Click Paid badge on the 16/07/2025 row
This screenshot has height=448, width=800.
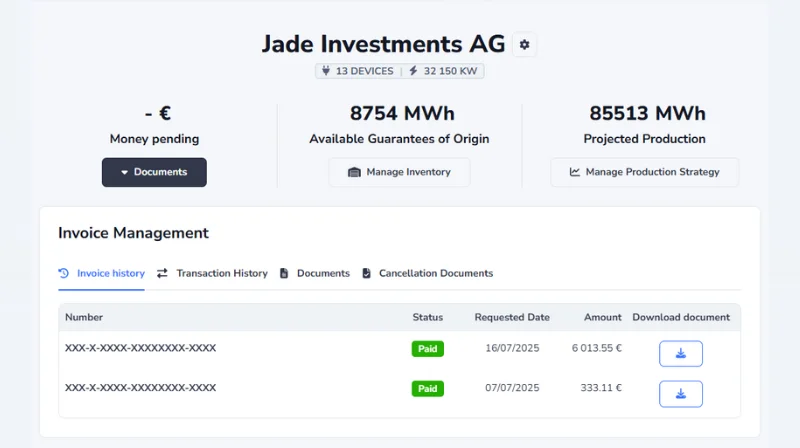pyautogui.click(x=428, y=349)
